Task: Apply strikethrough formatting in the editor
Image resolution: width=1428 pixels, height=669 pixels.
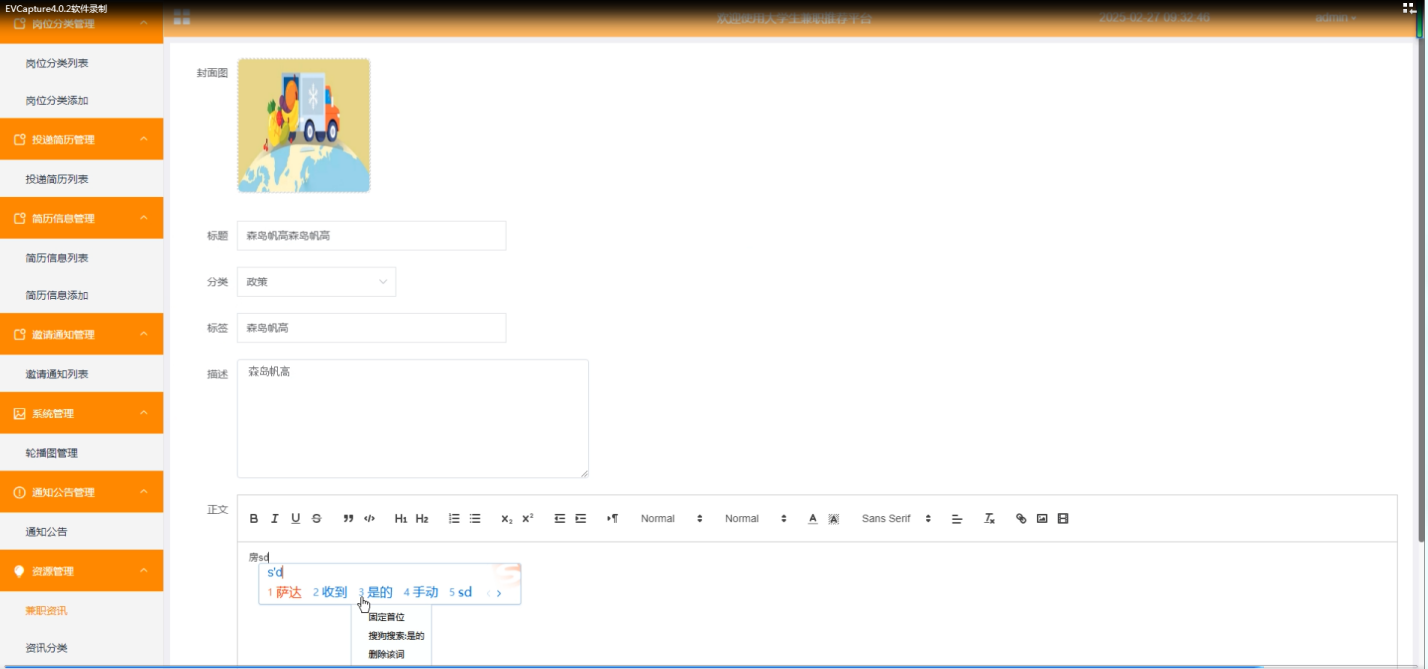Action: pyautogui.click(x=317, y=519)
